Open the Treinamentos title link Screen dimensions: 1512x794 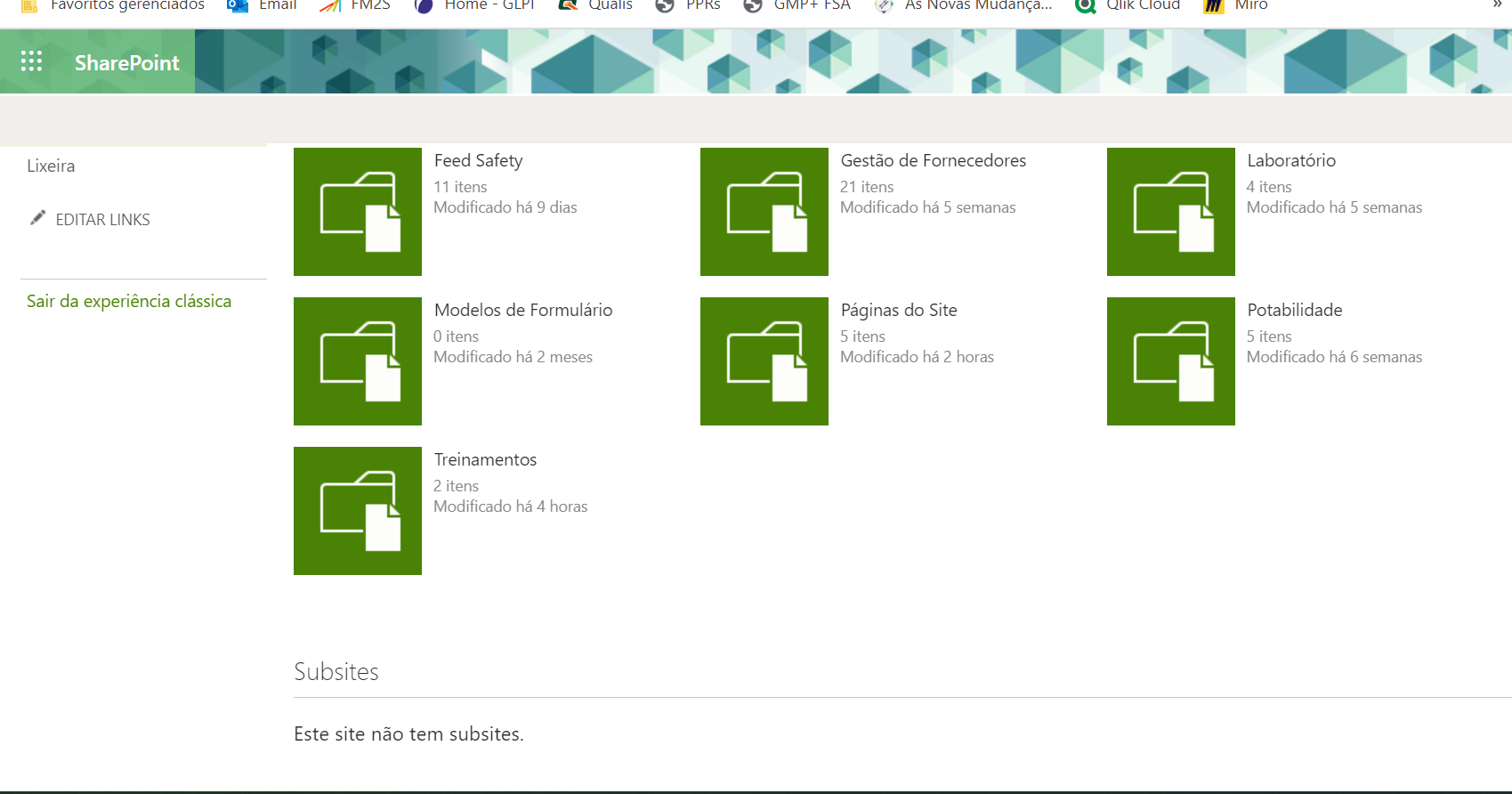coord(485,460)
